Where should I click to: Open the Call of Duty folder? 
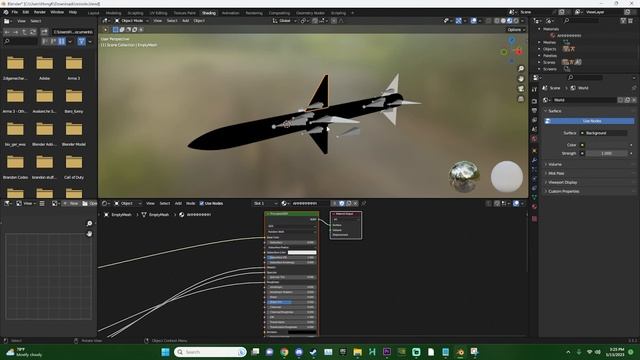(74, 167)
